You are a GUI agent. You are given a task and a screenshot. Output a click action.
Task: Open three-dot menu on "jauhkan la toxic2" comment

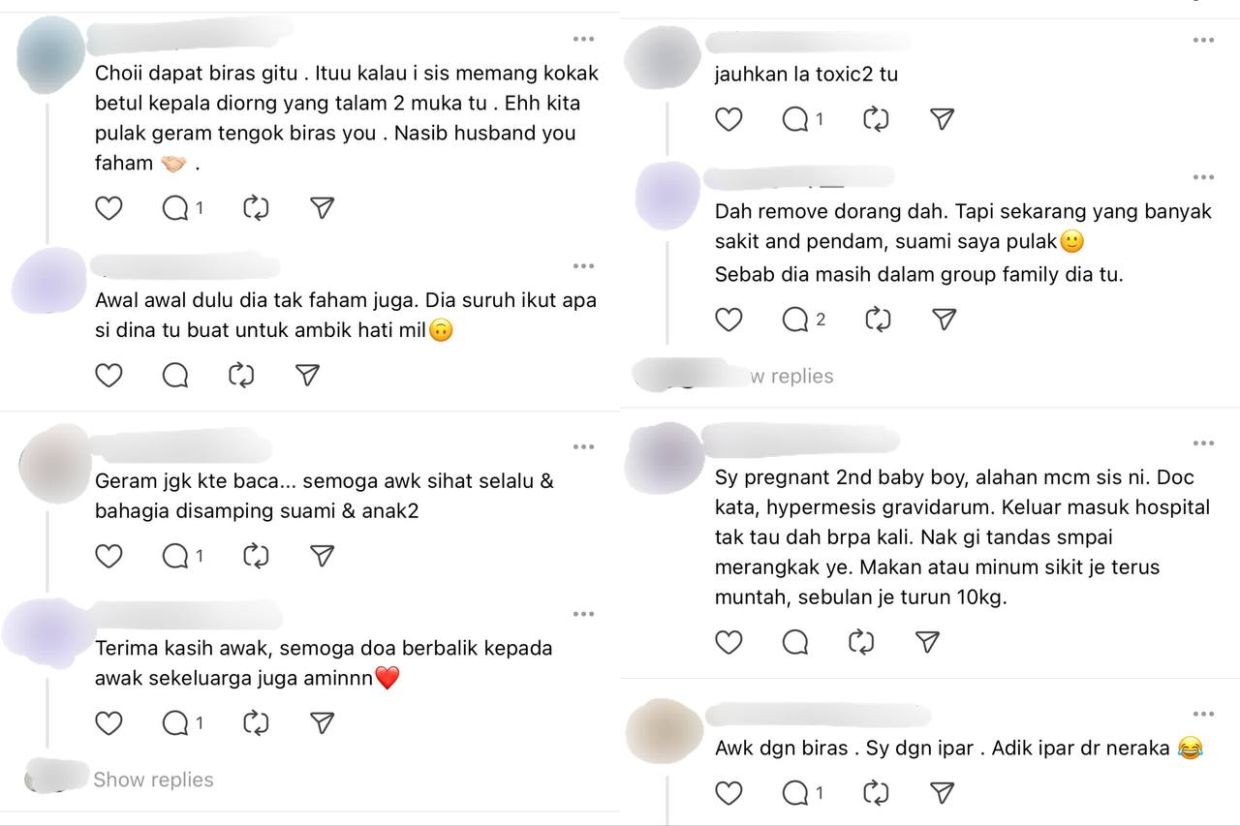pos(1203,39)
